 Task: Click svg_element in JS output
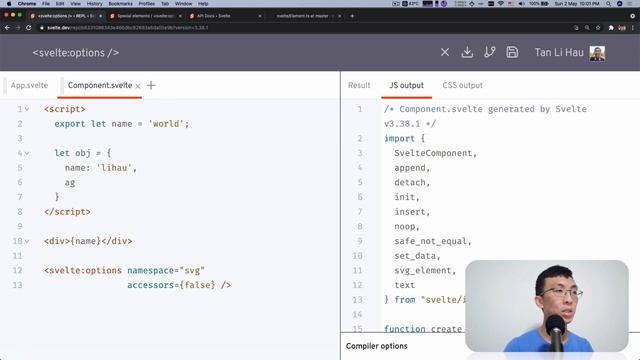click(422, 270)
